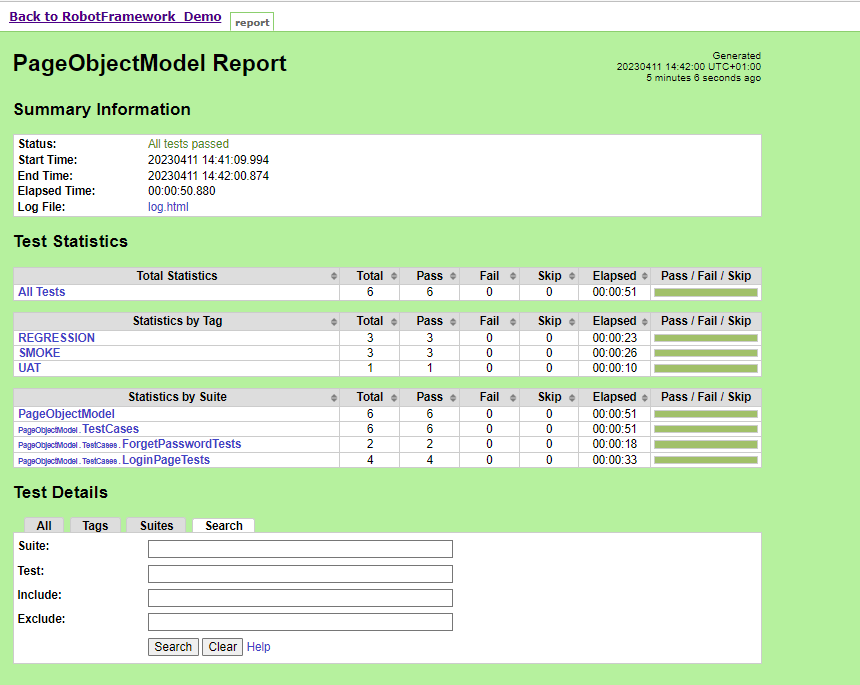Click the Clear button
The width and height of the screenshot is (860, 685).
pyautogui.click(x=222, y=647)
